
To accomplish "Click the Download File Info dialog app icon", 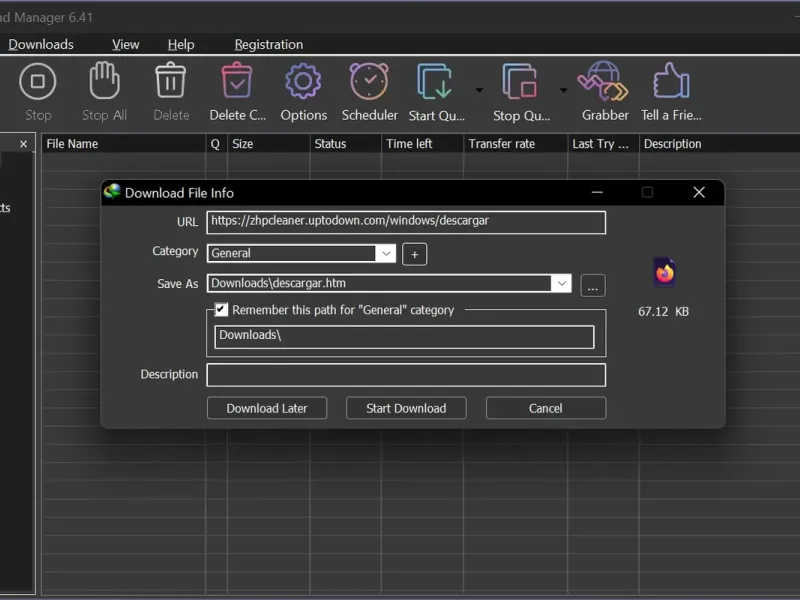I will [112, 192].
